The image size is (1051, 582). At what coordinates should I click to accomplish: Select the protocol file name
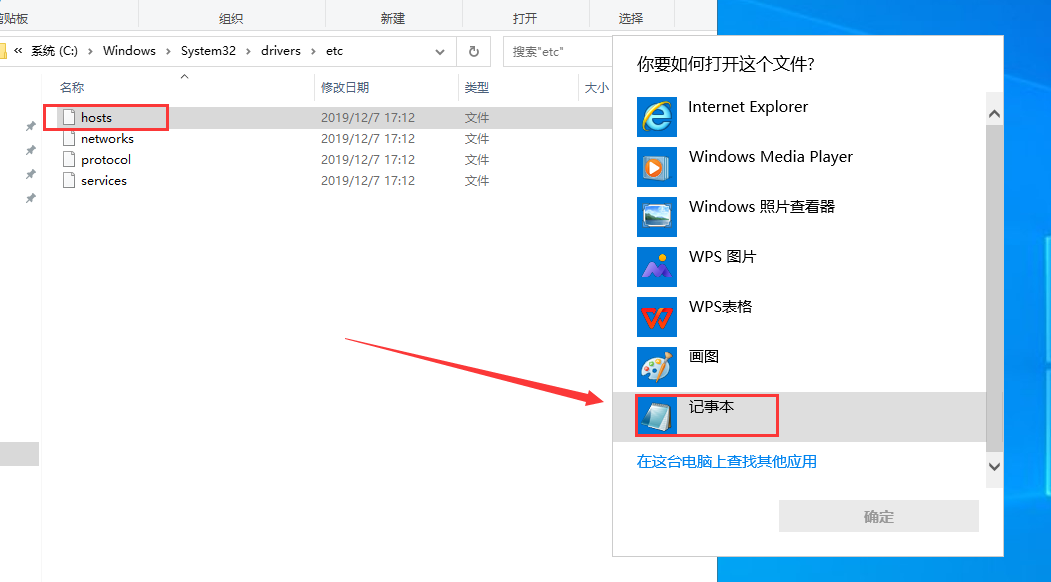106,160
